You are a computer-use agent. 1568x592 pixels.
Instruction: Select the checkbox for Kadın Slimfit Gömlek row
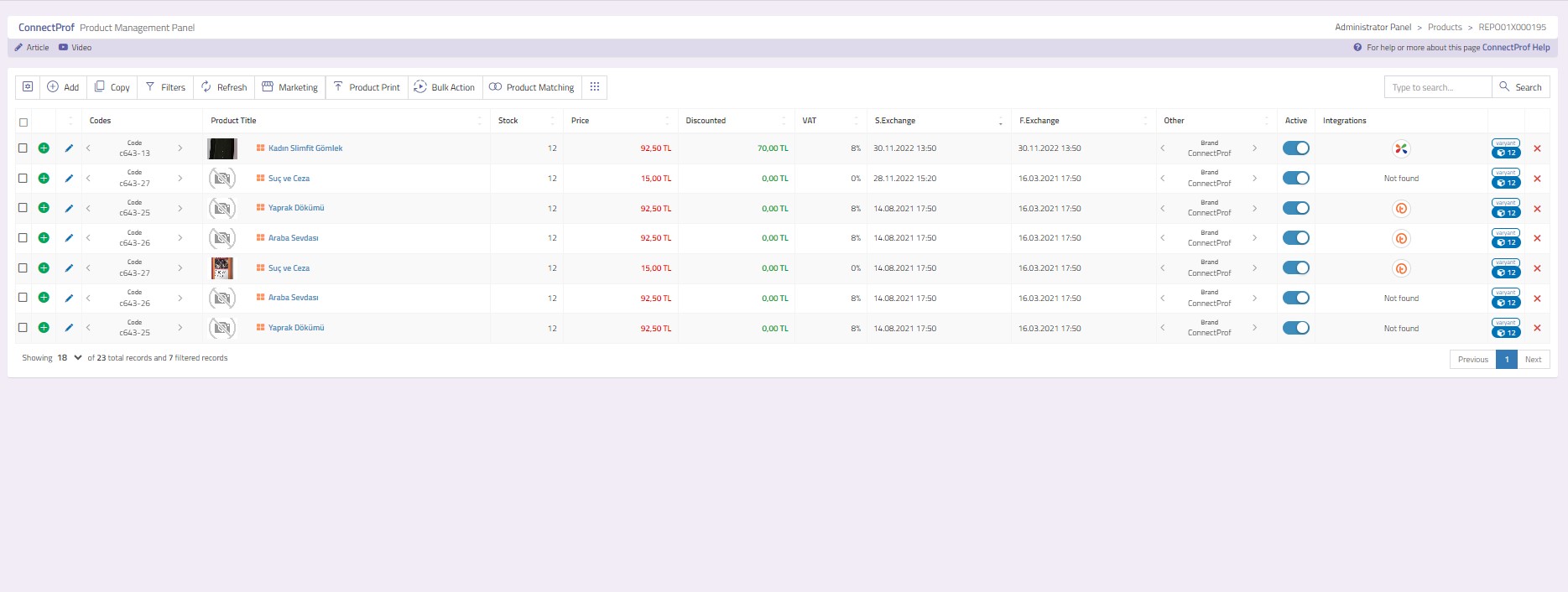click(x=23, y=148)
